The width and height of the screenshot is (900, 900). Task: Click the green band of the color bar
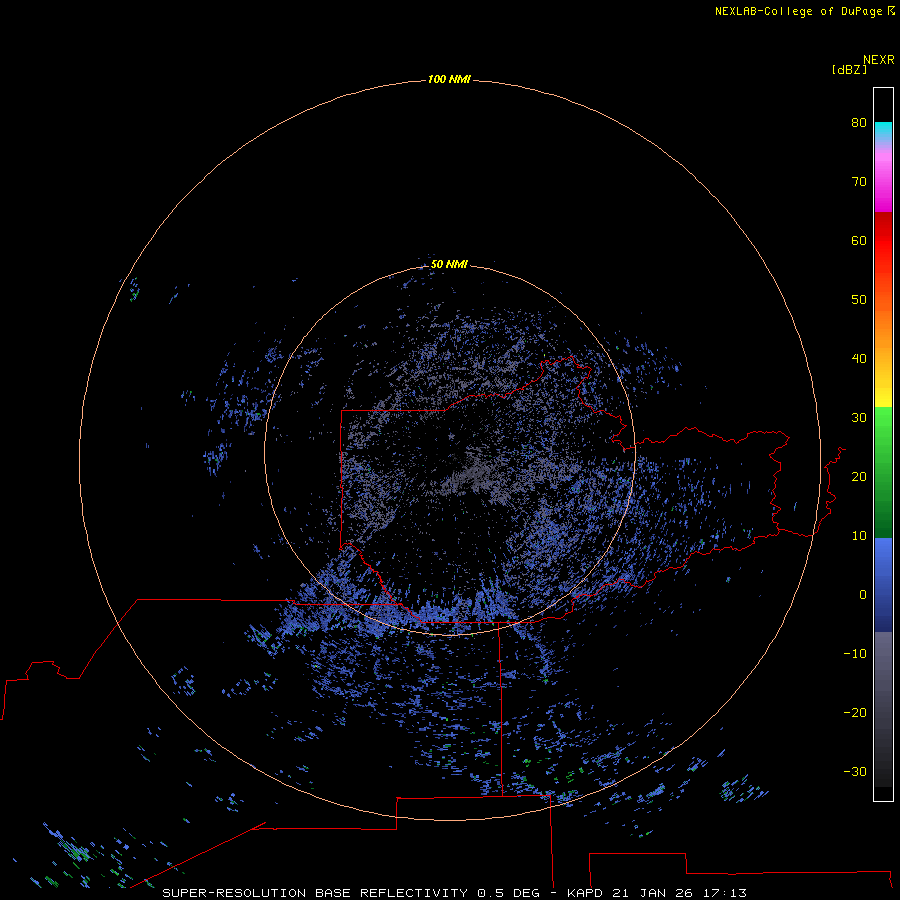(883, 472)
